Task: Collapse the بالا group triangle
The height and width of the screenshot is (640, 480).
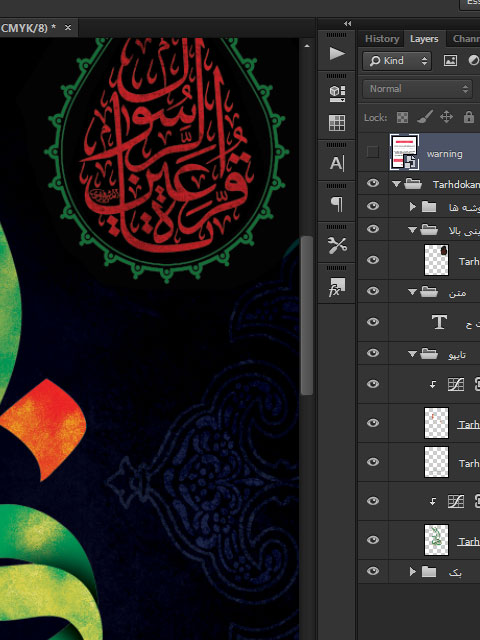Action: (412, 230)
